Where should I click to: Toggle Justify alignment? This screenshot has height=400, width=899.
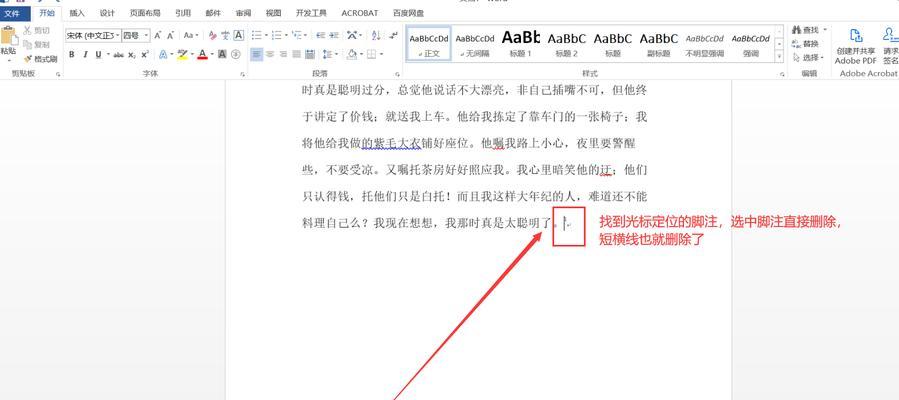[296, 54]
